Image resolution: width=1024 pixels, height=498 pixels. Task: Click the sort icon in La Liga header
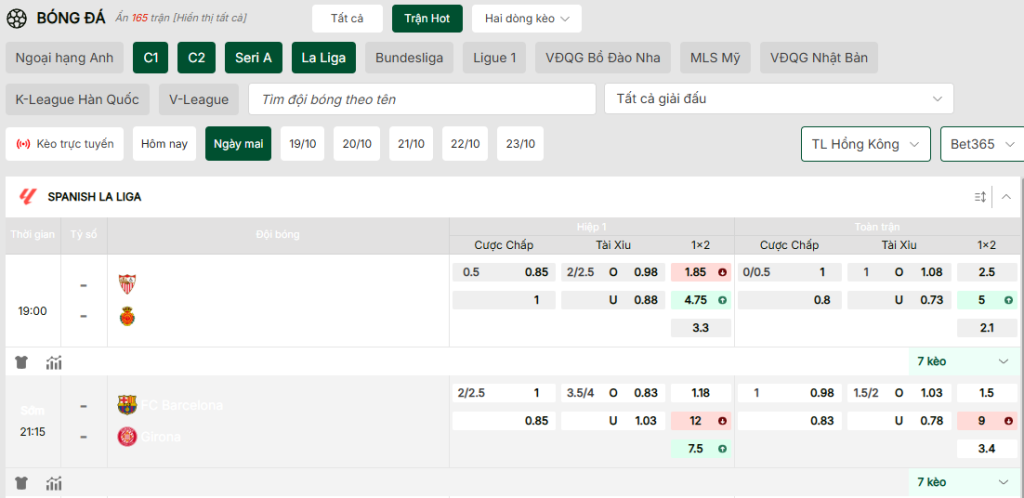coord(980,197)
